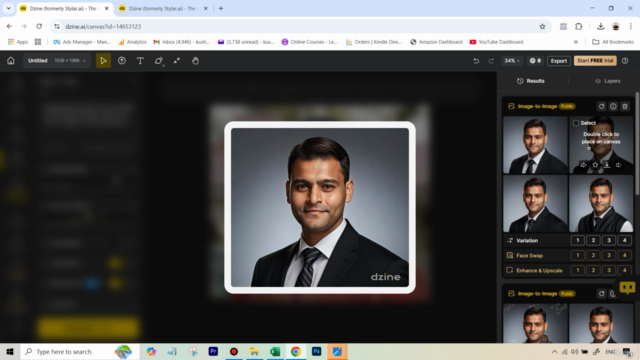640x360 pixels.
Task: Choose Enhance & Upscale for image 1
Action: 578,270
